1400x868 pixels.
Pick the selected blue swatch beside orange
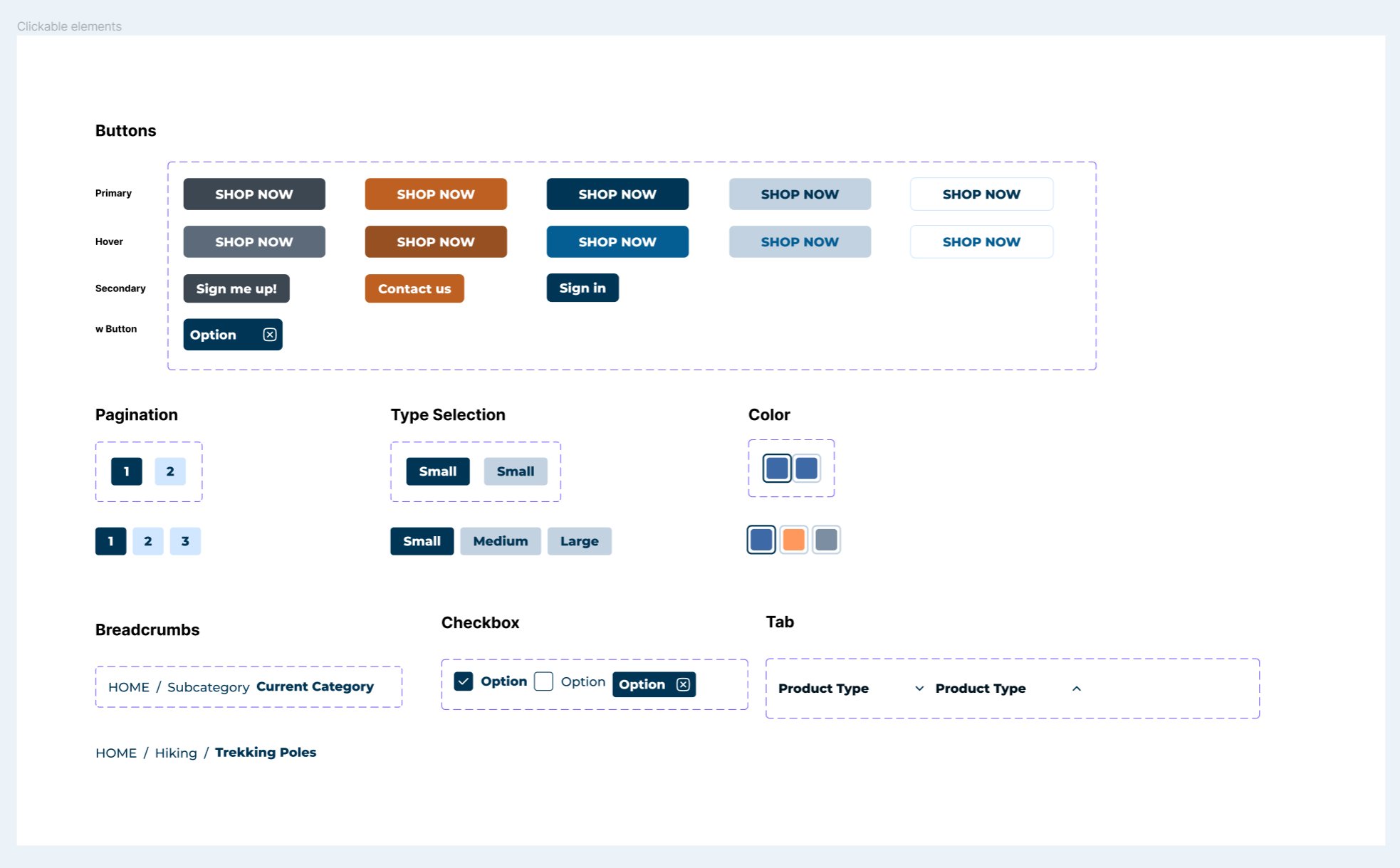[761, 540]
